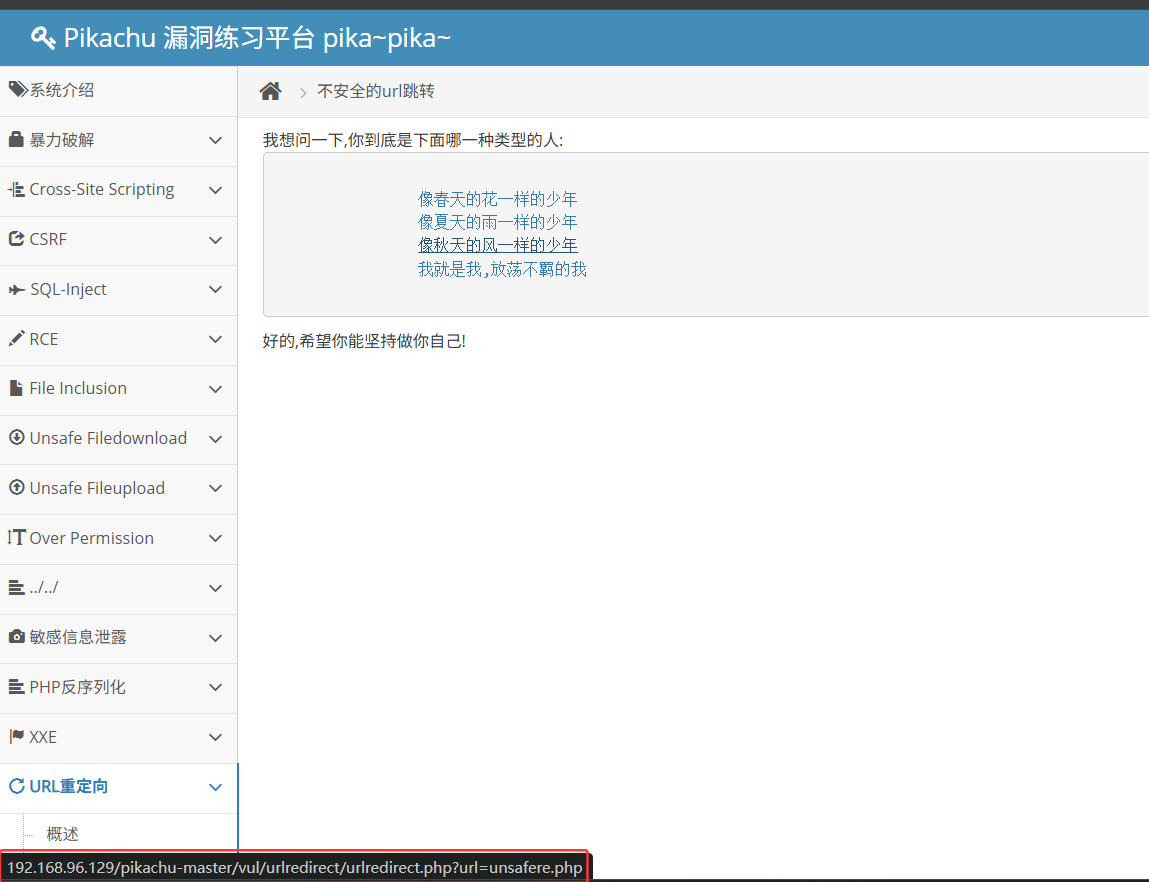
Task: Expand the XXE chevron
Action: pos(215,737)
